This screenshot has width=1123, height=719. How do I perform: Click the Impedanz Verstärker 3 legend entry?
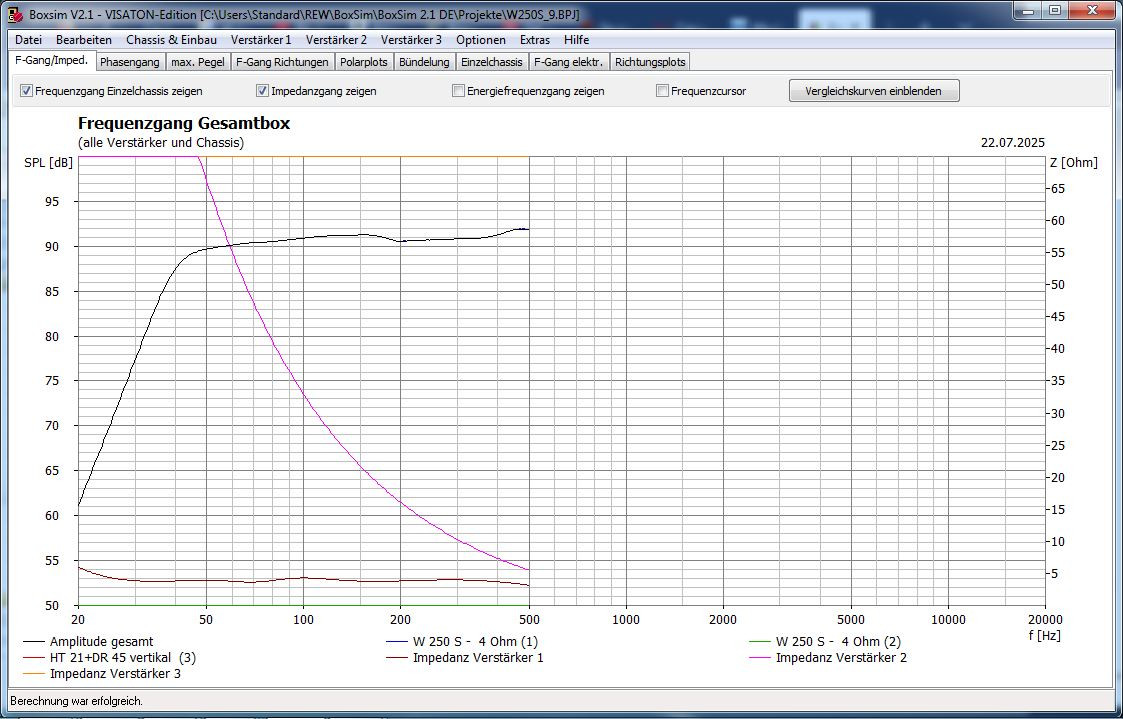point(102,673)
